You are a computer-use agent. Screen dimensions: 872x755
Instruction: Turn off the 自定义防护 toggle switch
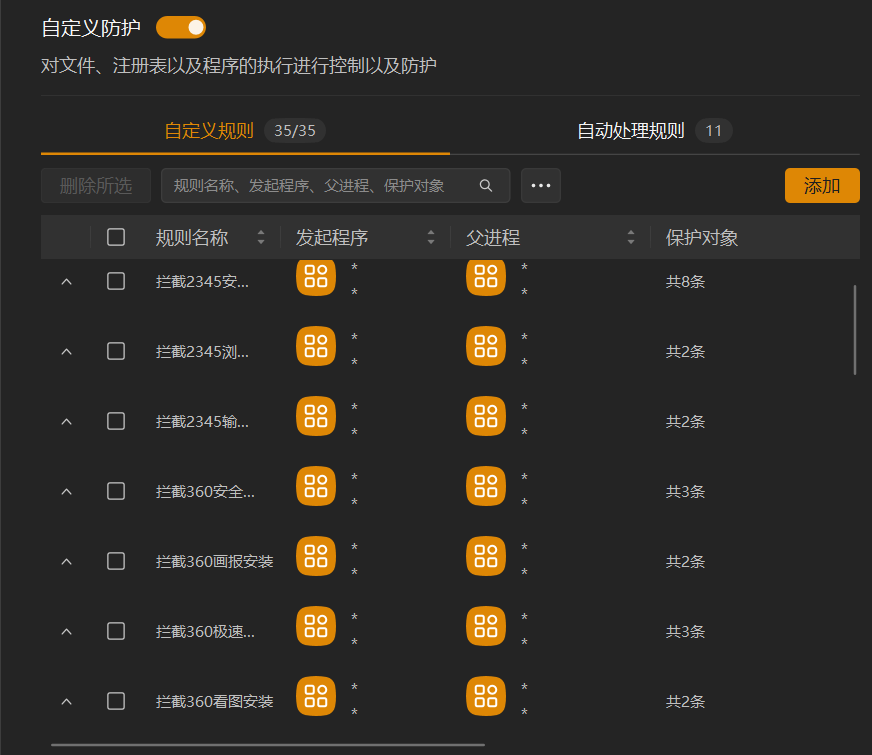tap(181, 27)
